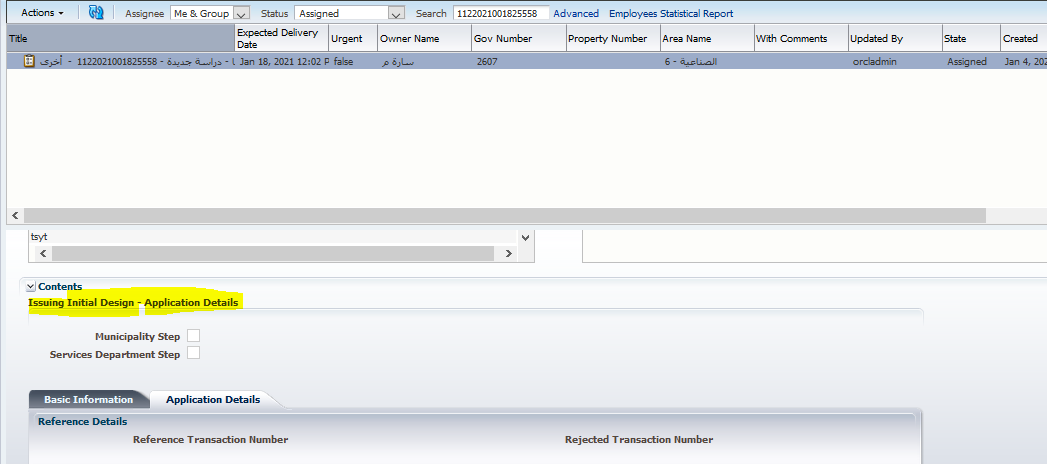This screenshot has height=464, width=1047.
Task: Click Rejected Transaction Number label
Action: coord(639,439)
